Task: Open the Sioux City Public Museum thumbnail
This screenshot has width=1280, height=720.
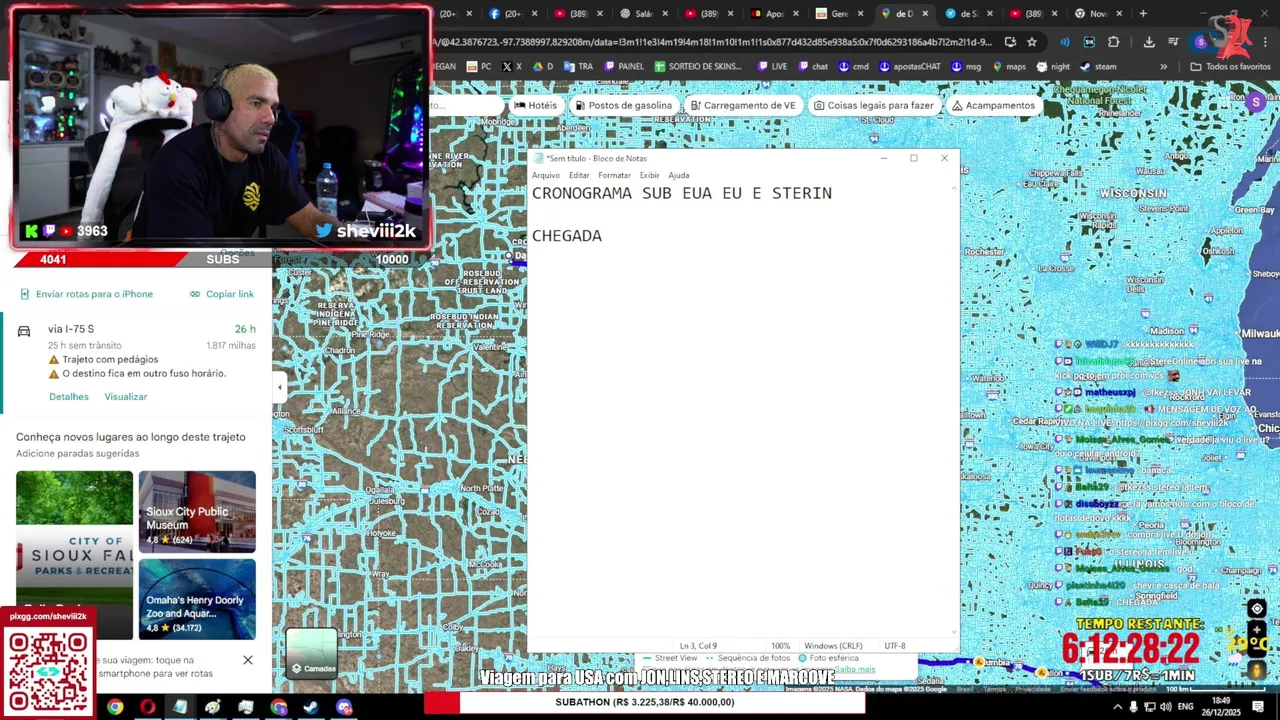Action: coord(197,511)
